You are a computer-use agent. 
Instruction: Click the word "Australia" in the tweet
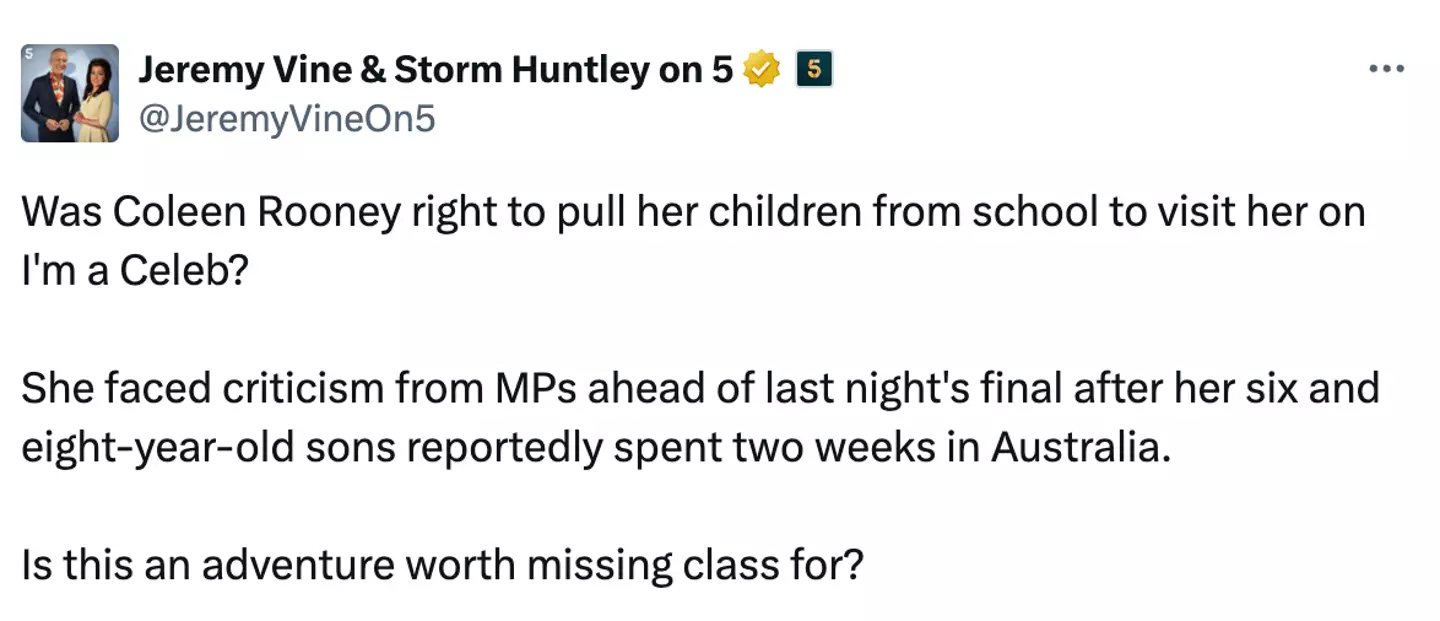coord(1078,447)
